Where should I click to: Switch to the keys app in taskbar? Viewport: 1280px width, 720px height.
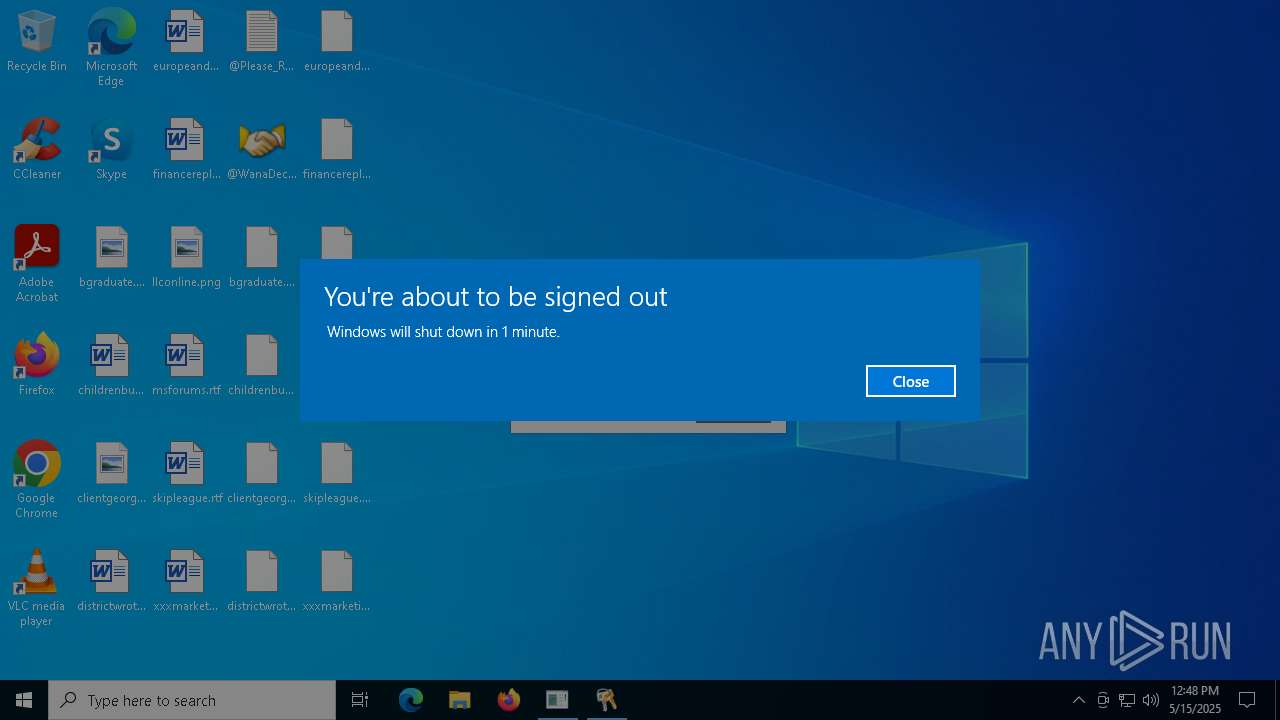pos(606,700)
